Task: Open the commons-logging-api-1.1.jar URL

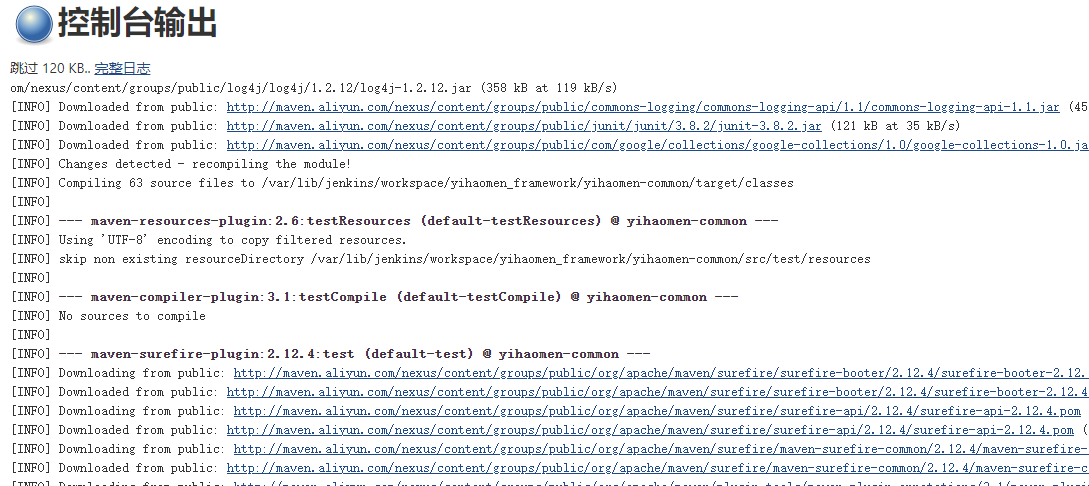Action: (643, 107)
